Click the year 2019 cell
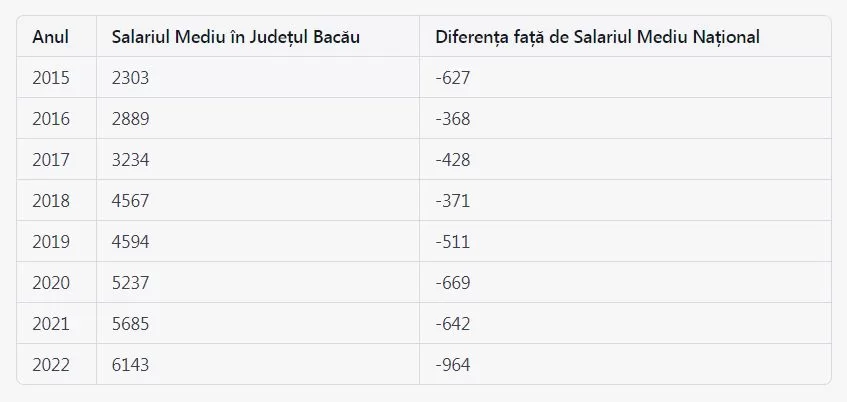 pos(51,242)
